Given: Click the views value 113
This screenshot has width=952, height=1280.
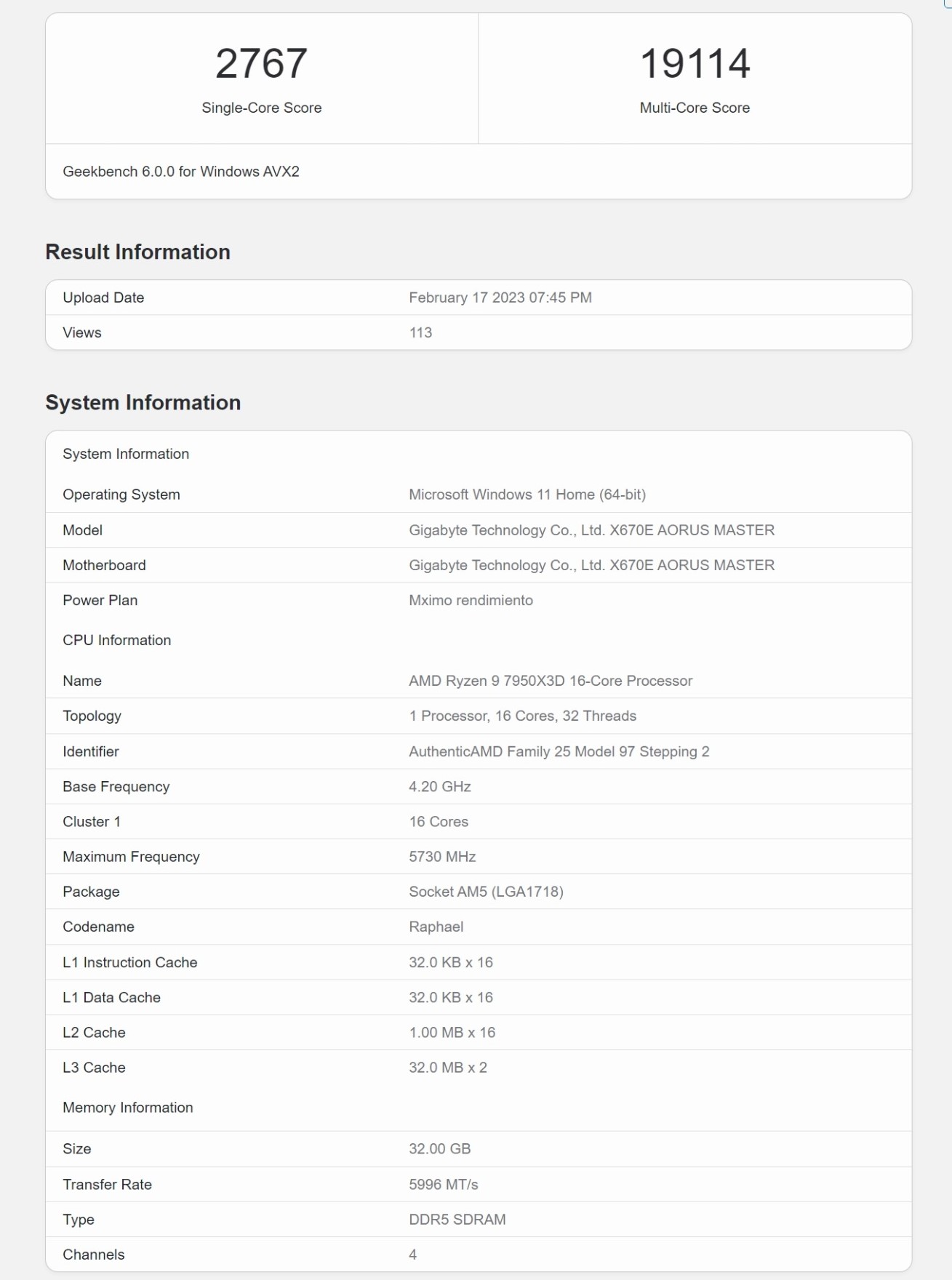Looking at the screenshot, I should 420,332.
